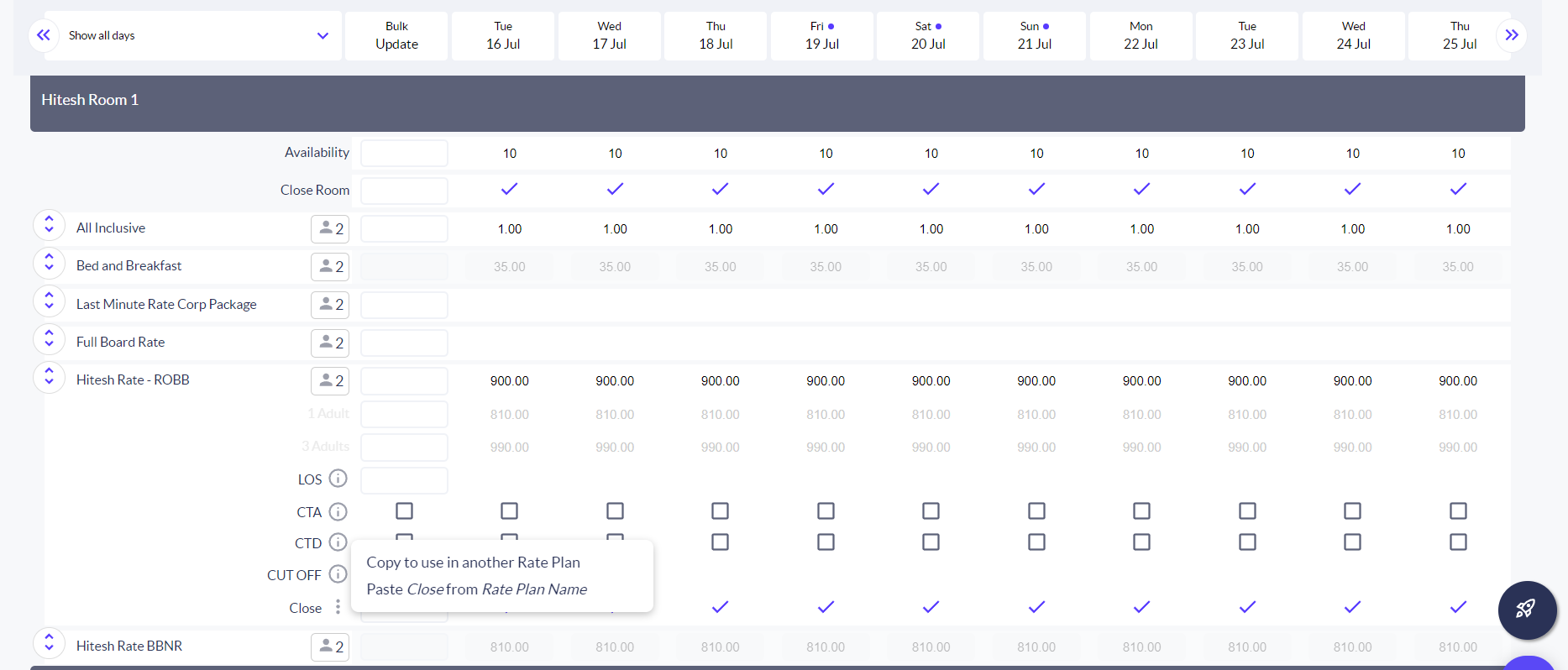Viewport: 1568px width, 670px height.
Task: Click LOS bulk update field
Action: pos(404,480)
